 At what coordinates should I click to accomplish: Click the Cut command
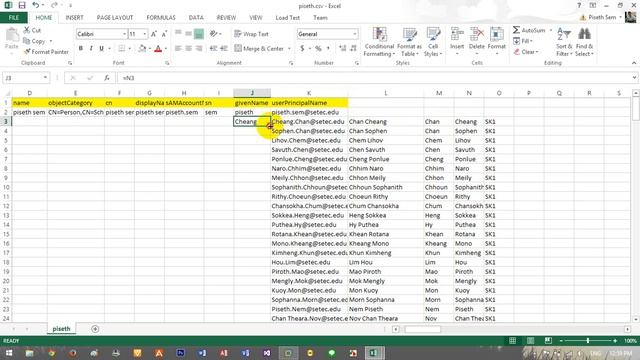32,30
